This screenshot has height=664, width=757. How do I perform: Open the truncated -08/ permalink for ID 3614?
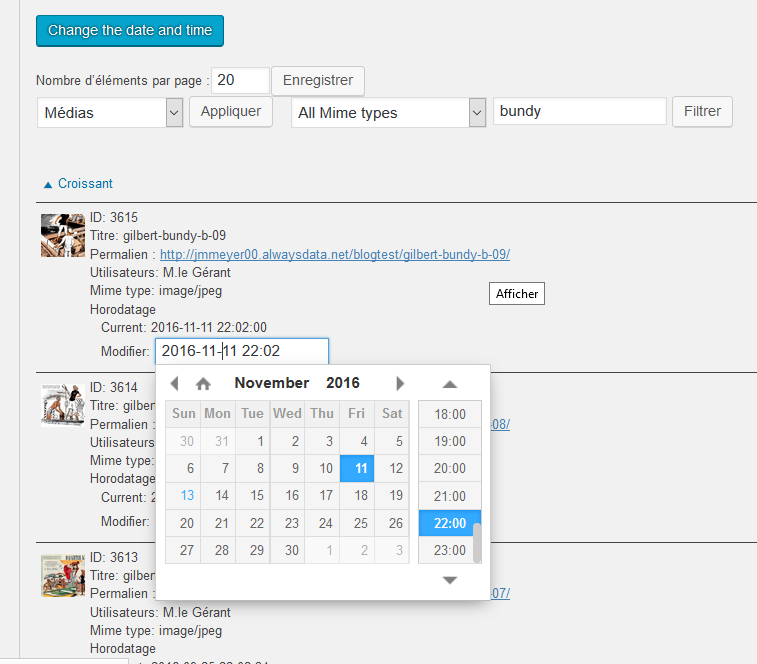(501, 424)
